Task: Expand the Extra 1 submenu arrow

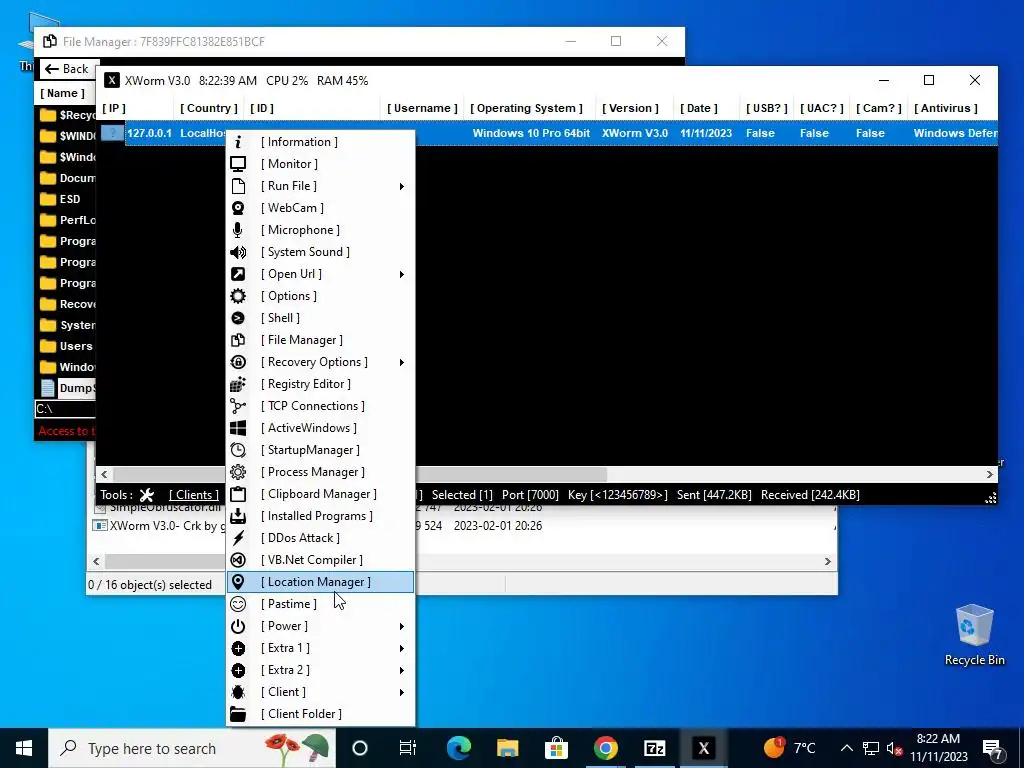Action: click(x=402, y=648)
